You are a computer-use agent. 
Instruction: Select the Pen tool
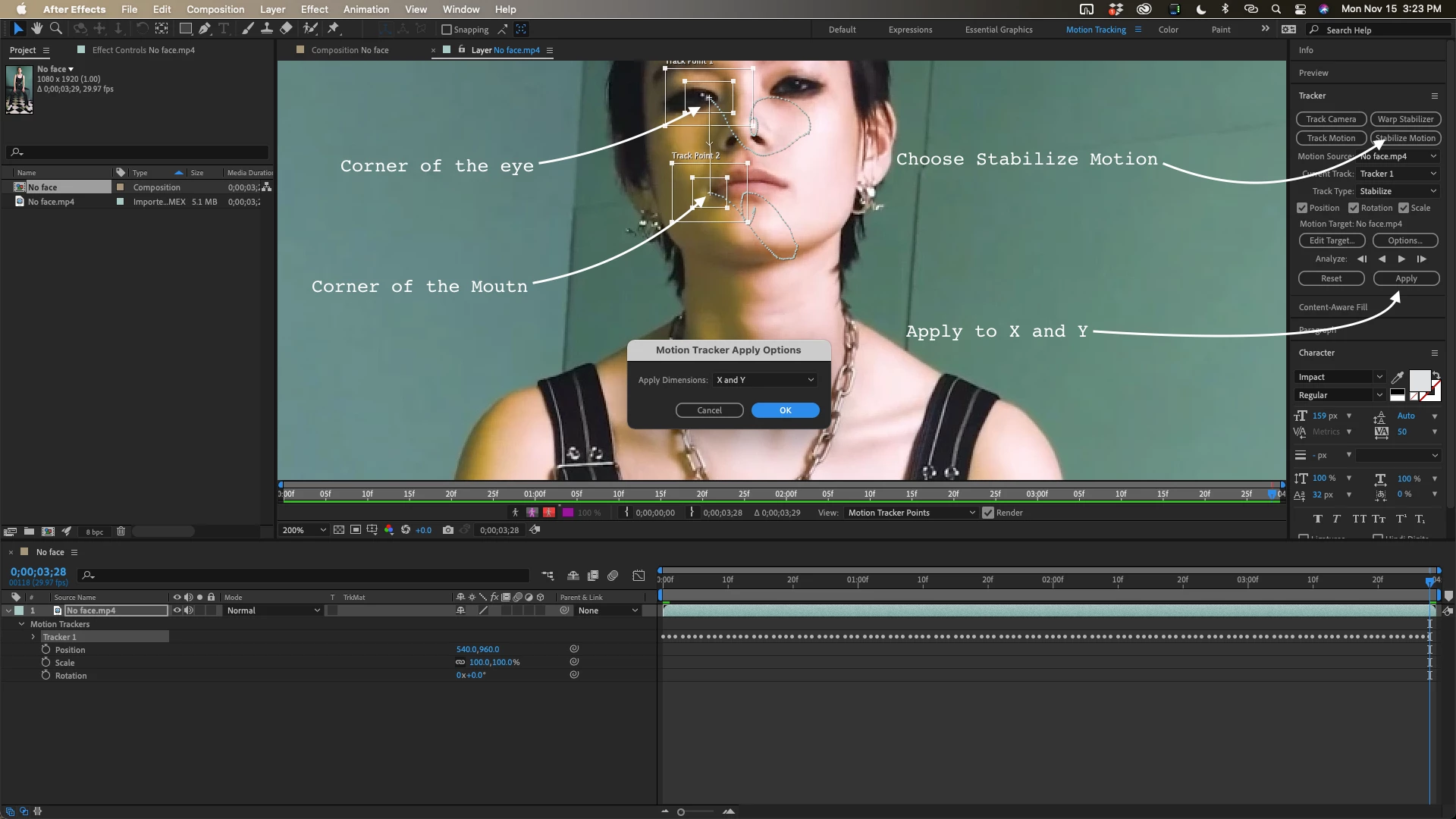[x=205, y=29]
